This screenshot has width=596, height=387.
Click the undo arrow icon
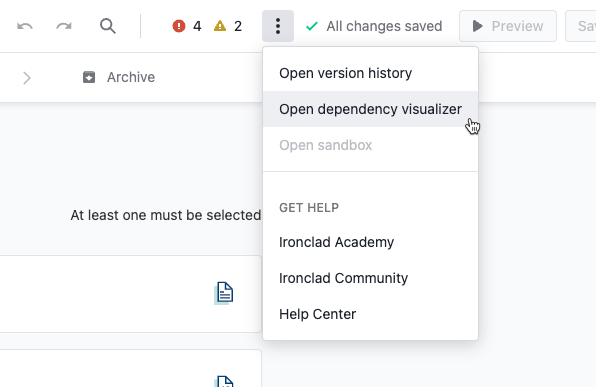[25, 26]
